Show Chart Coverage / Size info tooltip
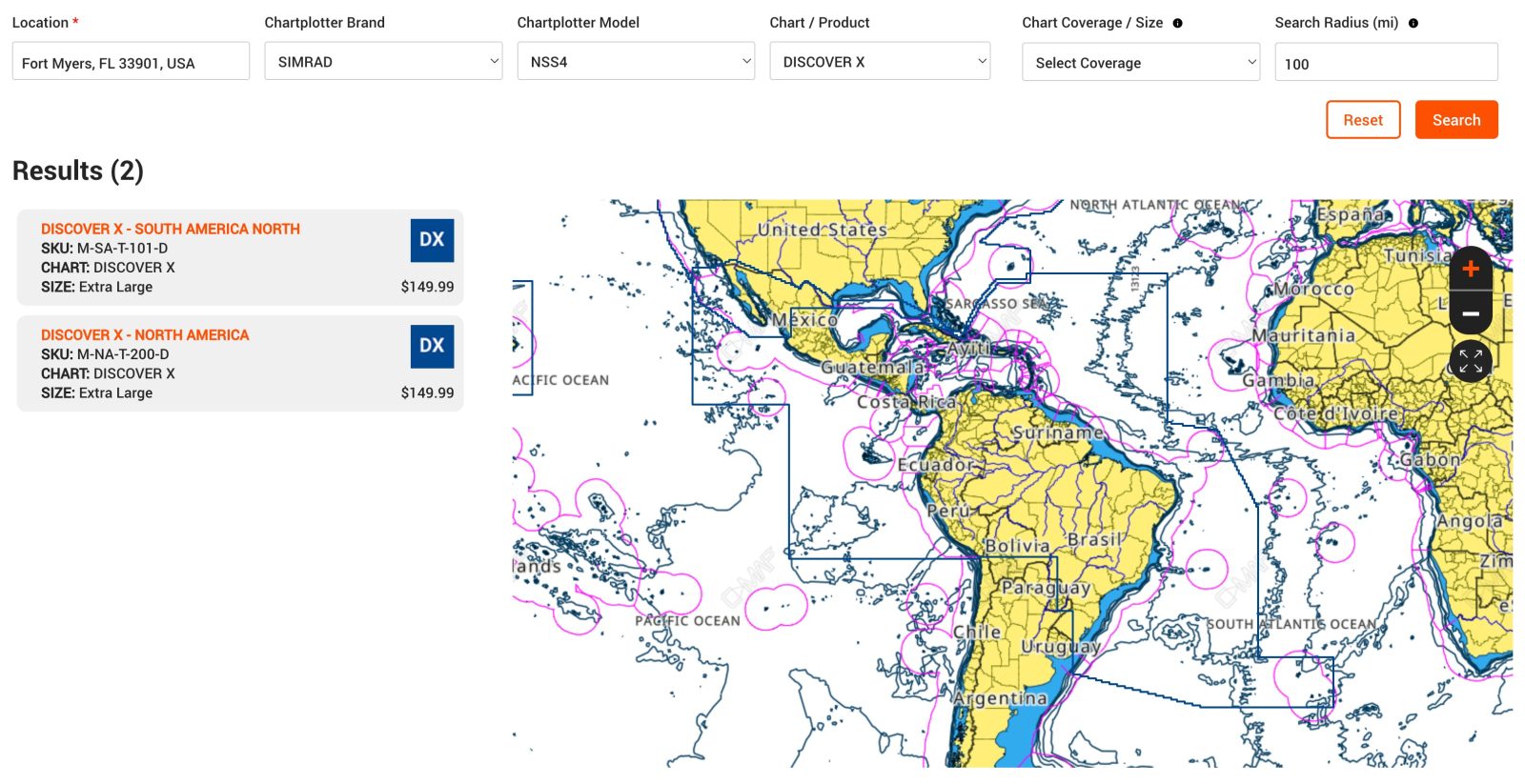Screen dimensions: 1525x784 point(1177,23)
